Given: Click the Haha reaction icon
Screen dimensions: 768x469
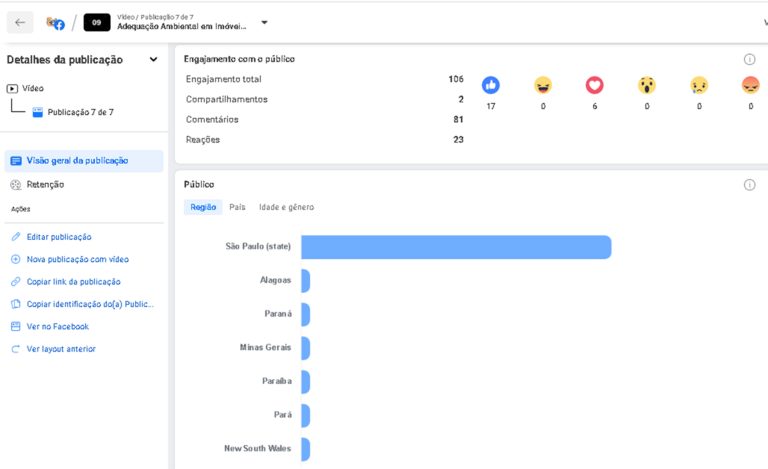Looking at the screenshot, I should [543, 85].
